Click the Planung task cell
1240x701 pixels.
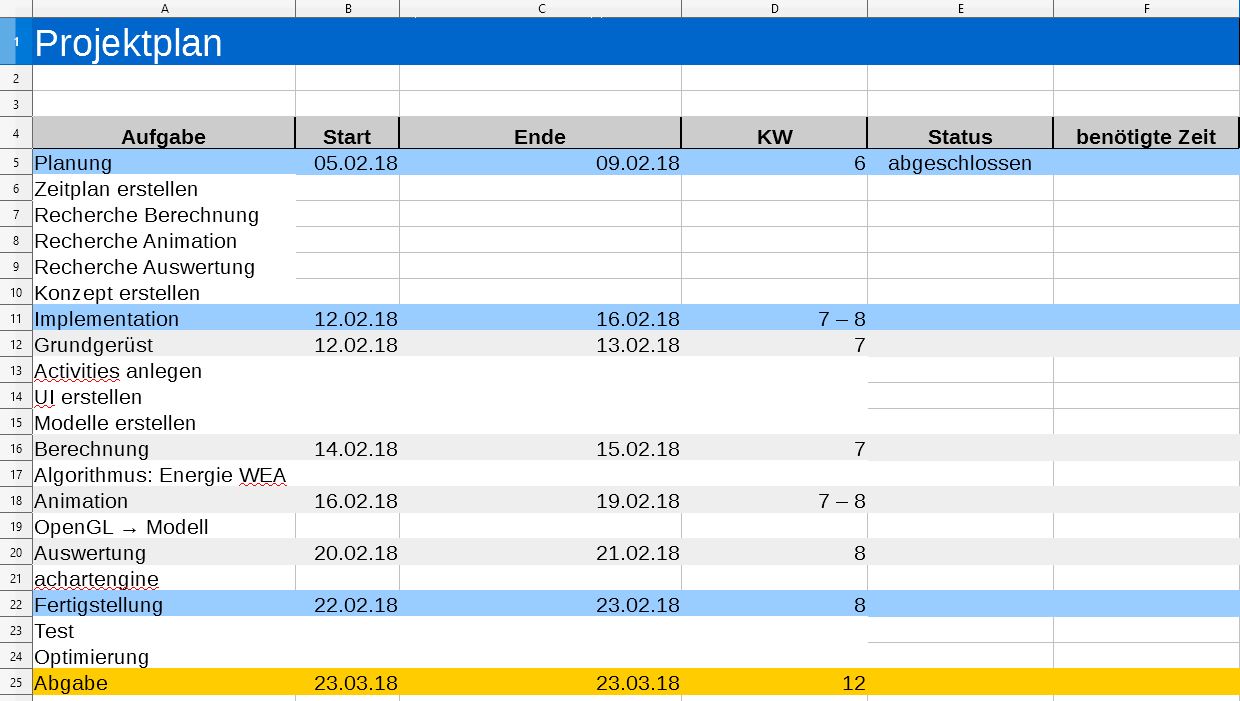[74, 163]
